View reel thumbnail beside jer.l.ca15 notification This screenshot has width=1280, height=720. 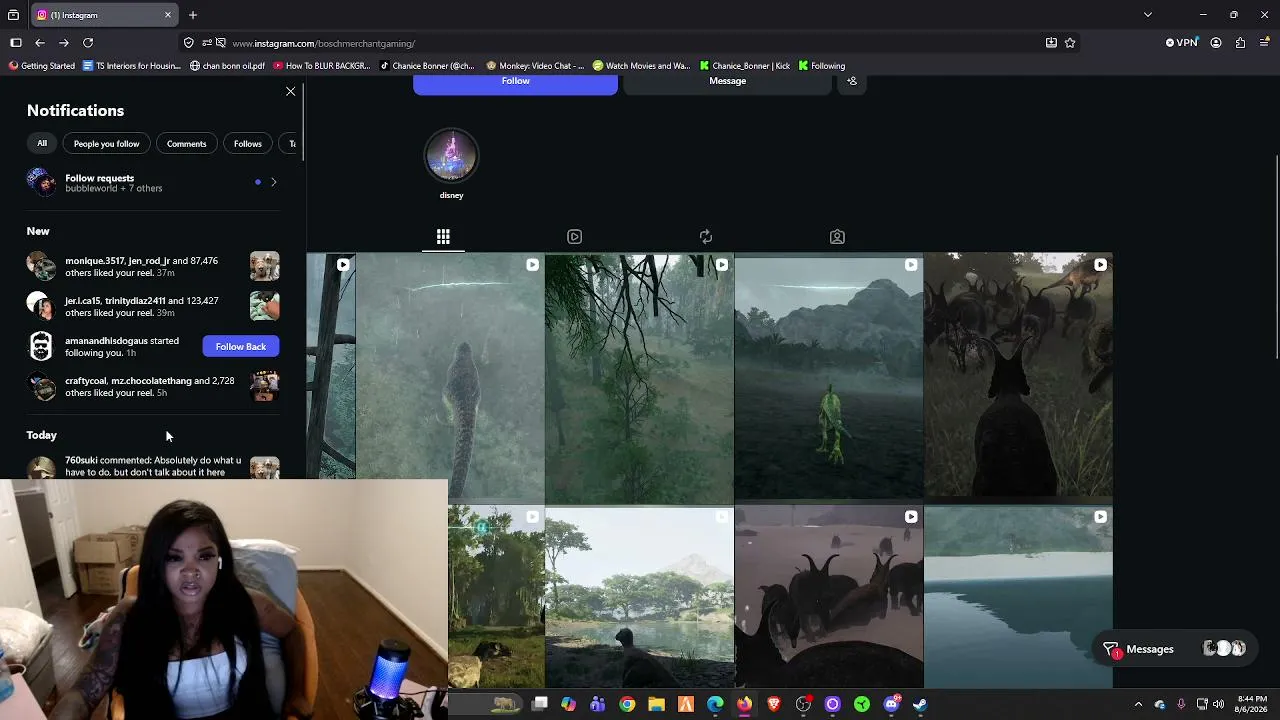[x=265, y=306]
